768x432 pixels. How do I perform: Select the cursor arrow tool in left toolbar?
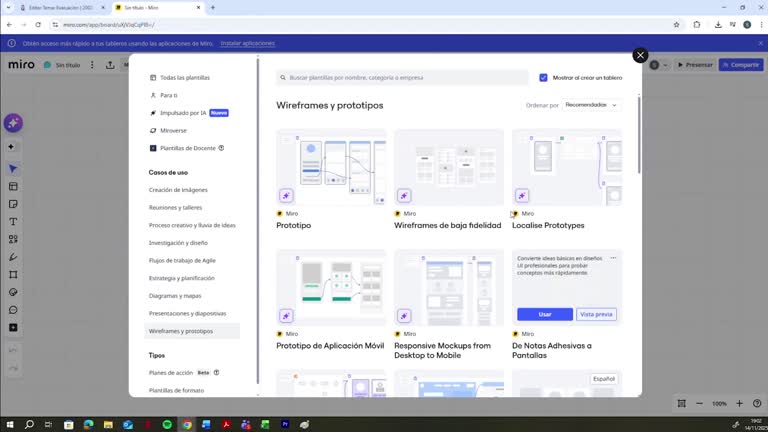point(13,169)
